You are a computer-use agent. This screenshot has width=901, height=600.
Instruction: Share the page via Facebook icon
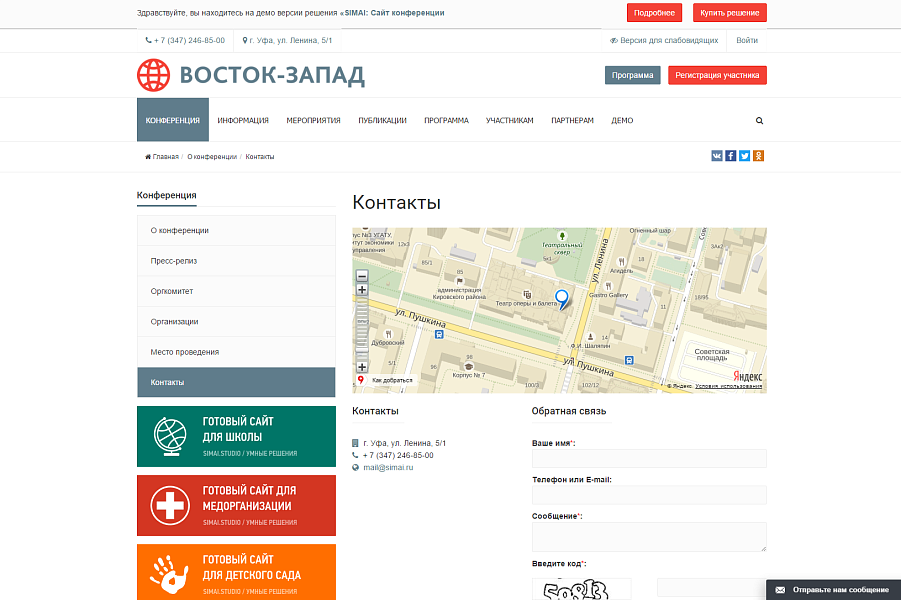[x=730, y=156]
